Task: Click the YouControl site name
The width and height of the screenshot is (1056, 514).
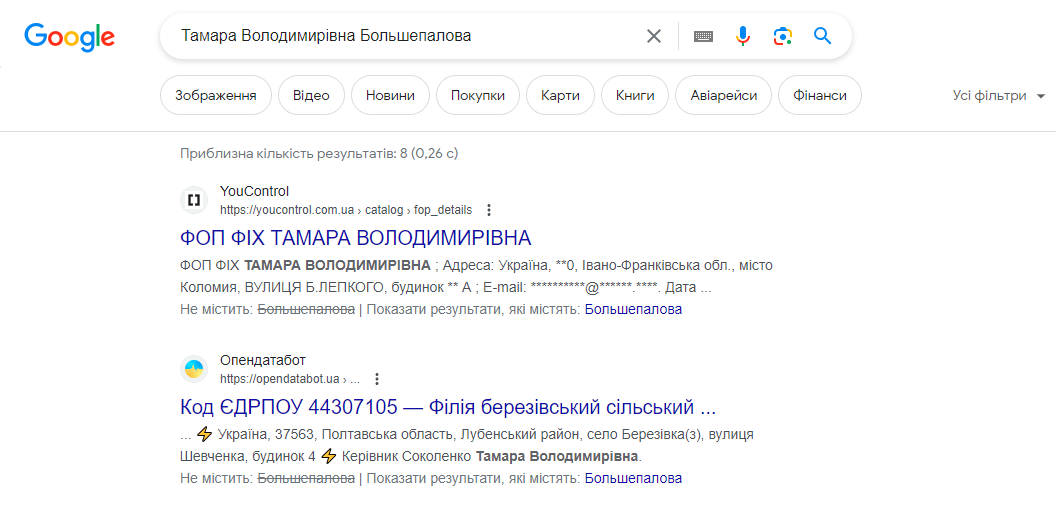Action: click(255, 191)
